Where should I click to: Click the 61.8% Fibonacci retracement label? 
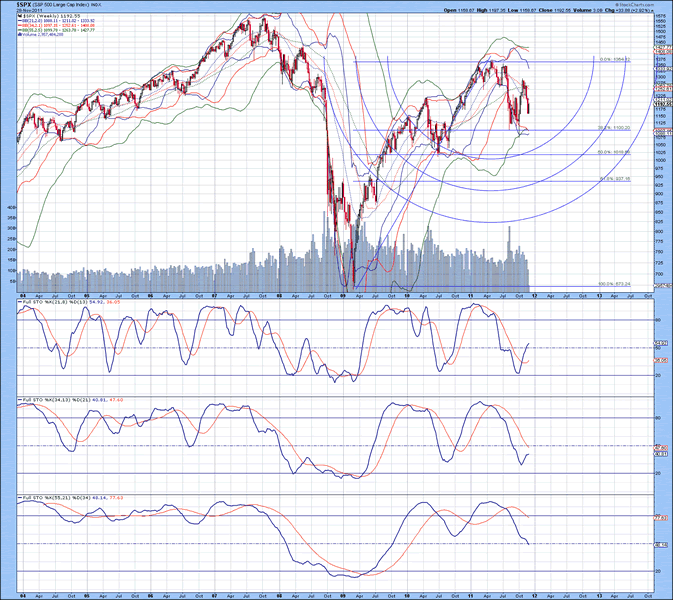pyautogui.click(x=615, y=179)
